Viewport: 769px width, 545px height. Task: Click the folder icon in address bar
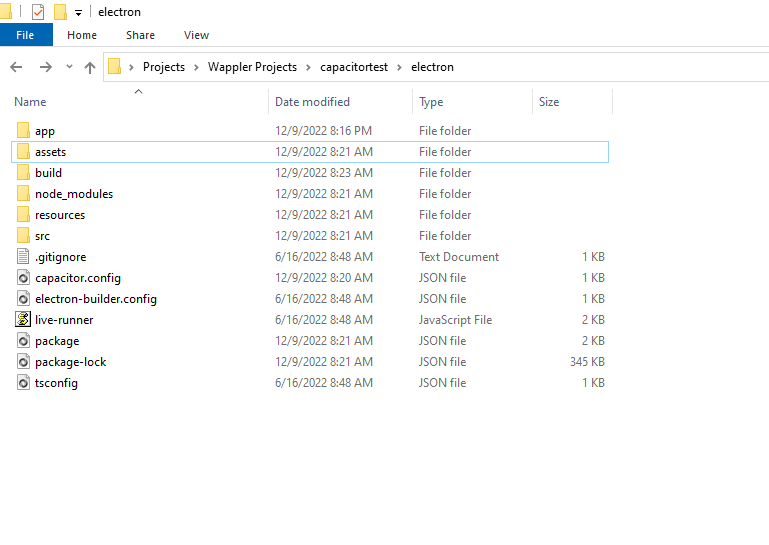coord(114,66)
